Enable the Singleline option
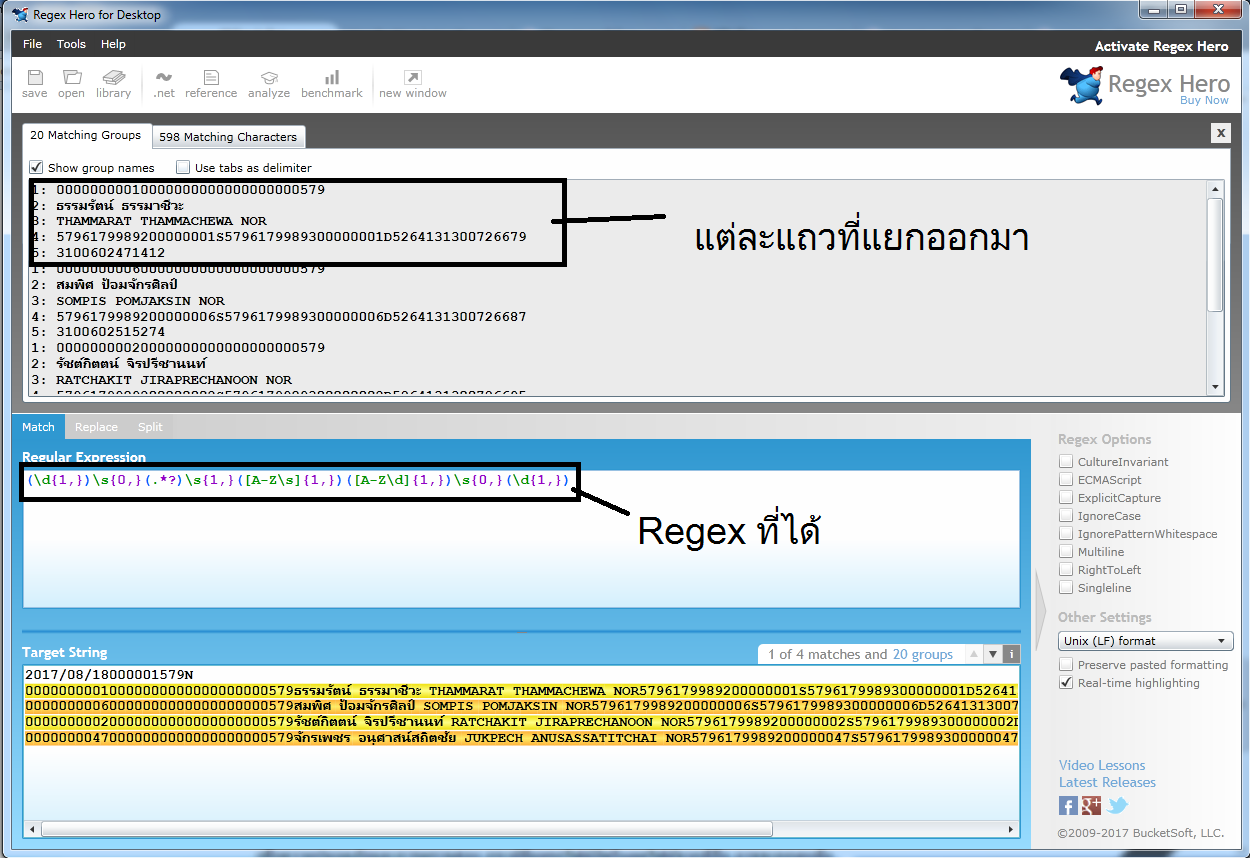The image size is (1253, 858). [x=1067, y=588]
